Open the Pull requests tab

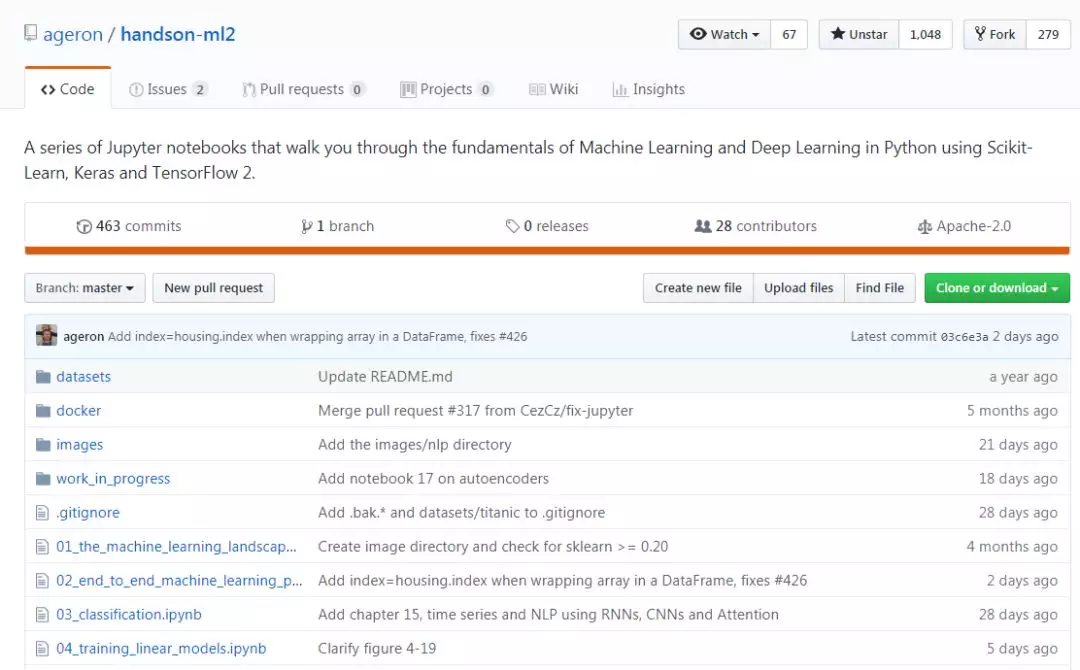point(302,89)
